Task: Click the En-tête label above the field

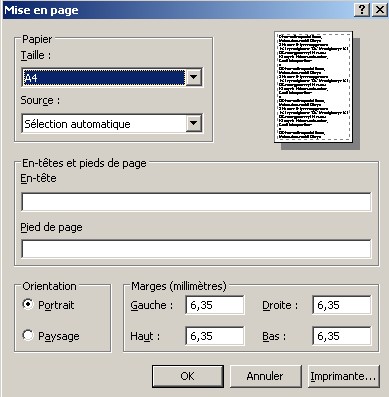Action: [38, 178]
